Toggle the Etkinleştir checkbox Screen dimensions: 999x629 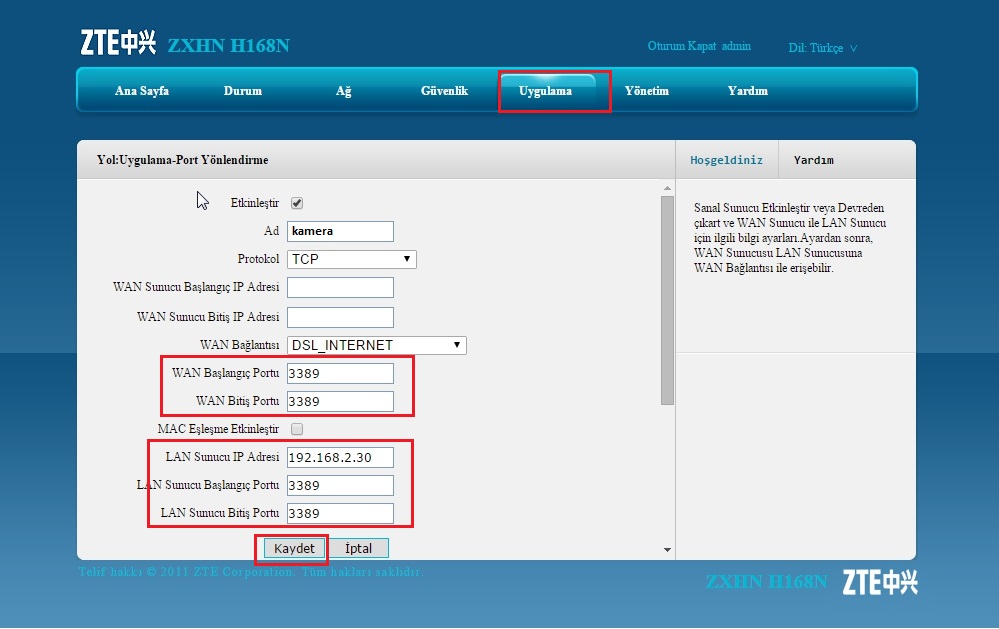pos(297,203)
